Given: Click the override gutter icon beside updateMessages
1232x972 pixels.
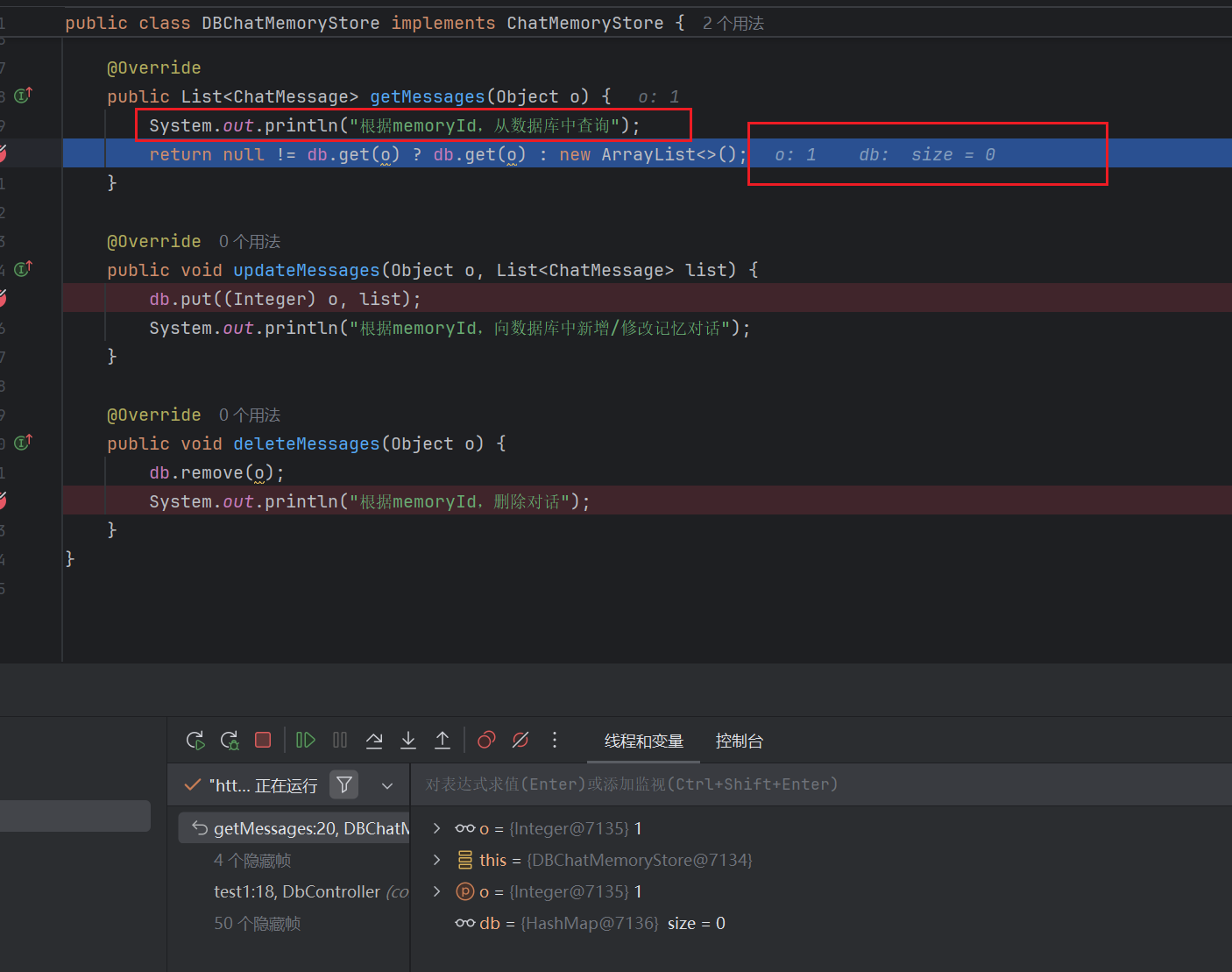Looking at the screenshot, I should click(23, 269).
